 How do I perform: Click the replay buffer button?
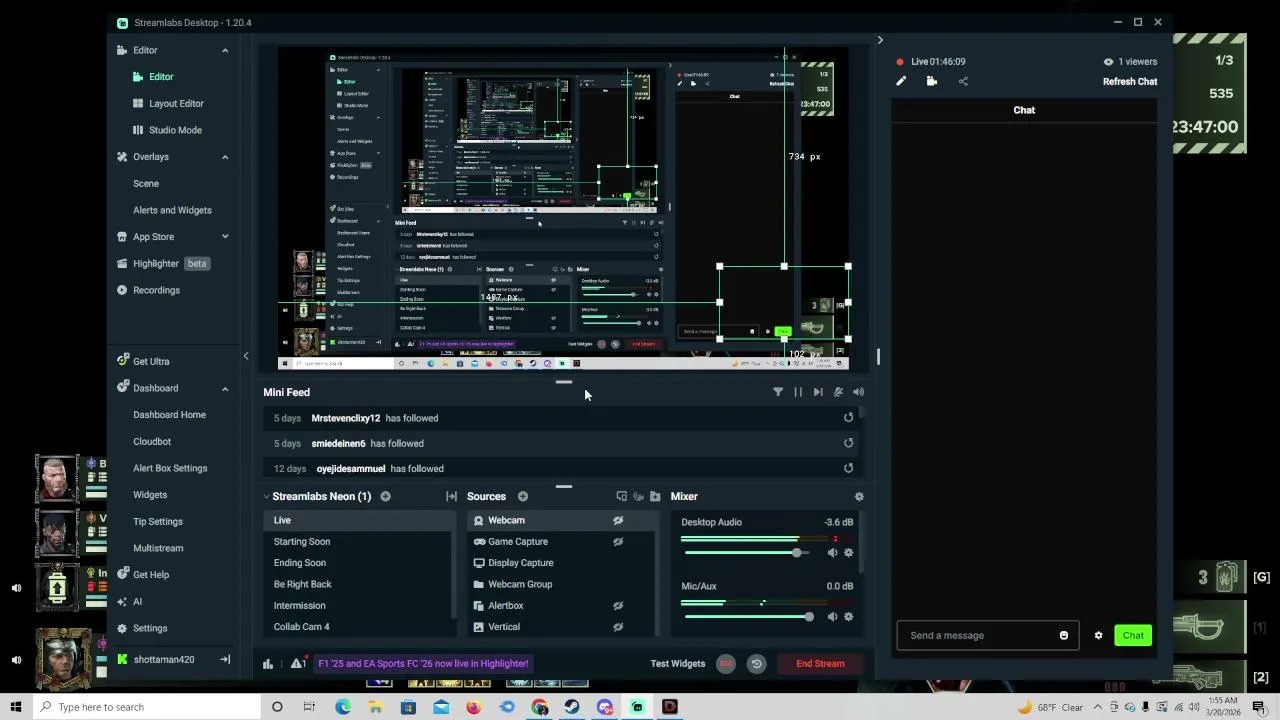tap(756, 664)
